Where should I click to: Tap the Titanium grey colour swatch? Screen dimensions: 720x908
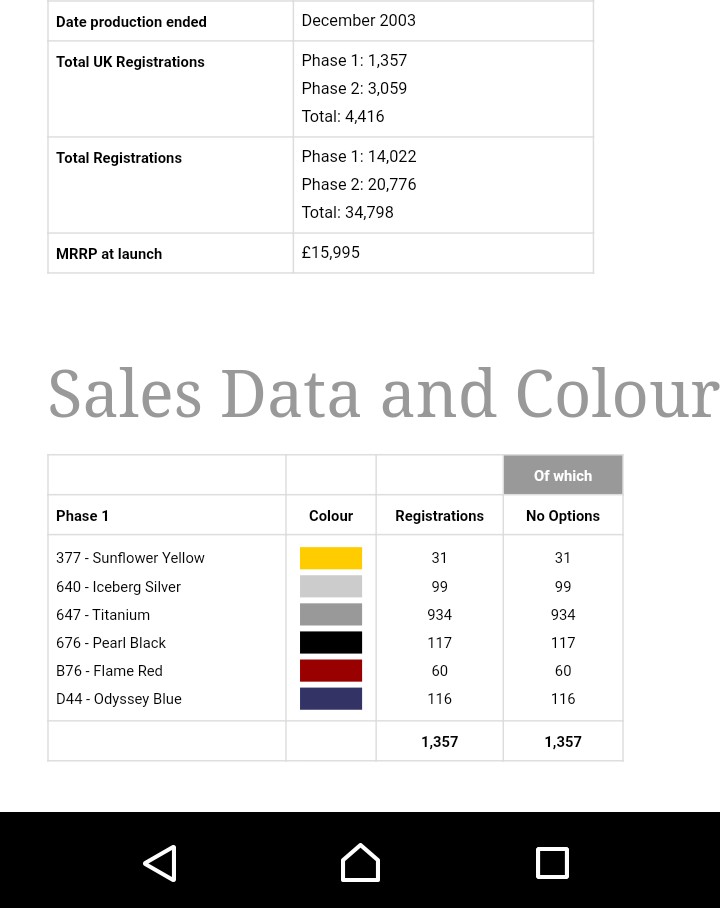tap(331, 614)
